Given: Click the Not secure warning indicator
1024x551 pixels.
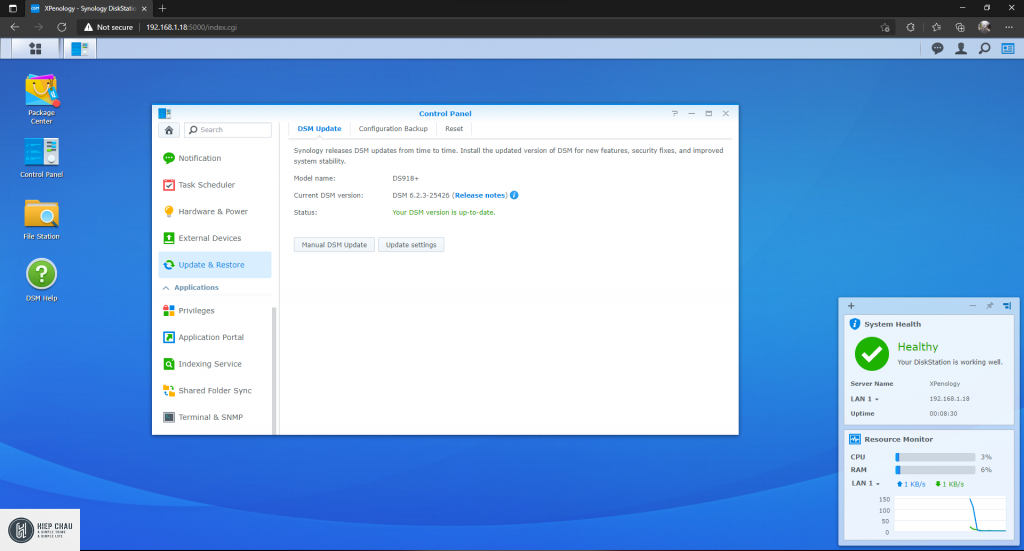Looking at the screenshot, I should click(x=108, y=27).
